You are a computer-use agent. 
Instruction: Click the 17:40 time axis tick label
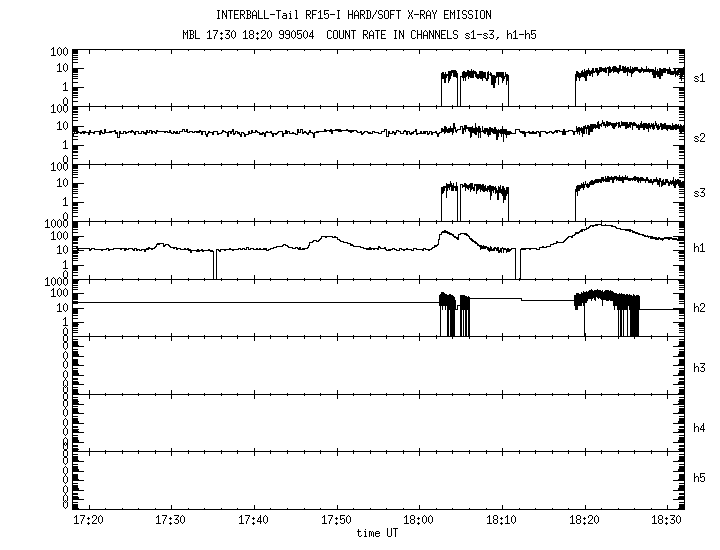[x=254, y=521]
